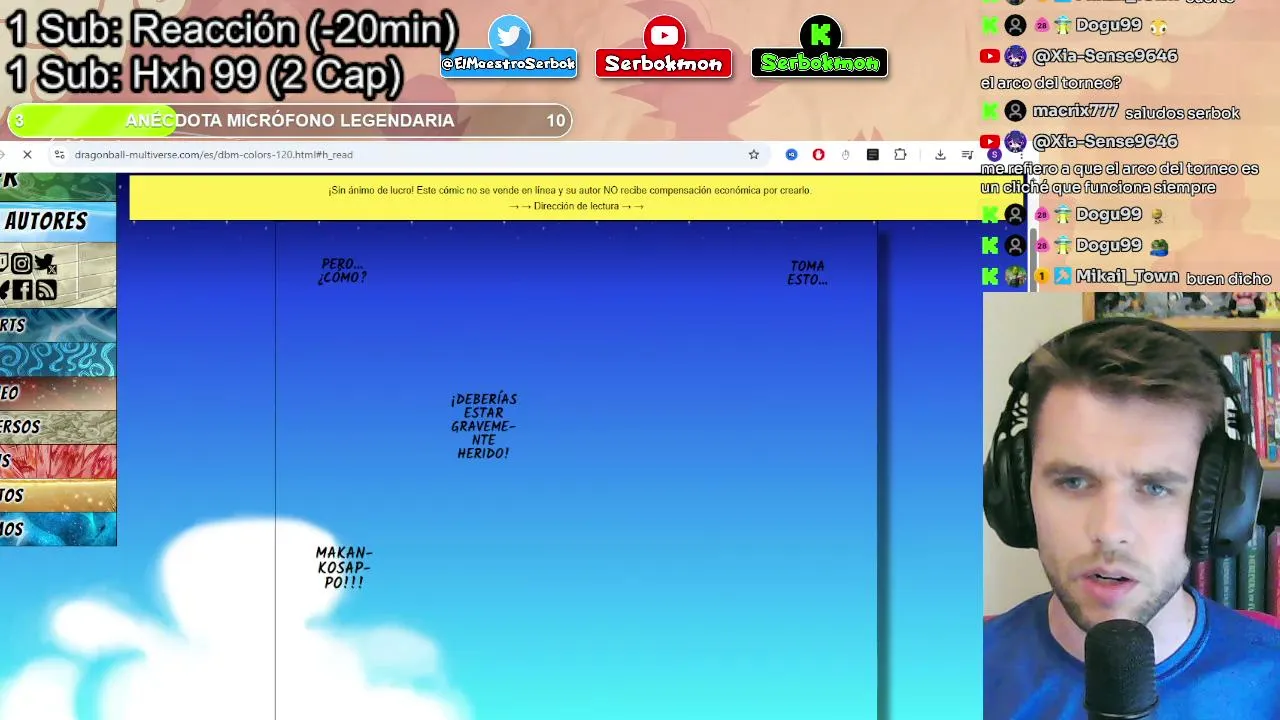The width and height of the screenshot is (1280, 720).
Task: Click the '1 Sub: Hxh 99 (2 Cap)' text
Action: click(x=204, y=75)
